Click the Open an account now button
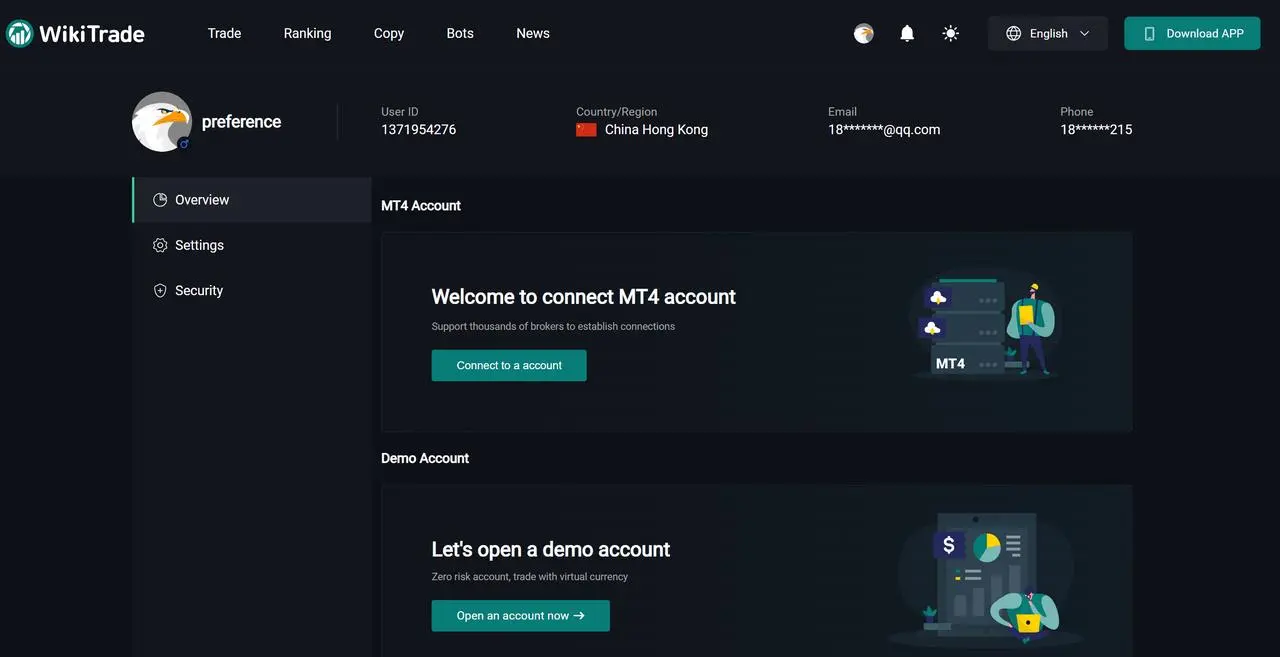 click(521, 616)
